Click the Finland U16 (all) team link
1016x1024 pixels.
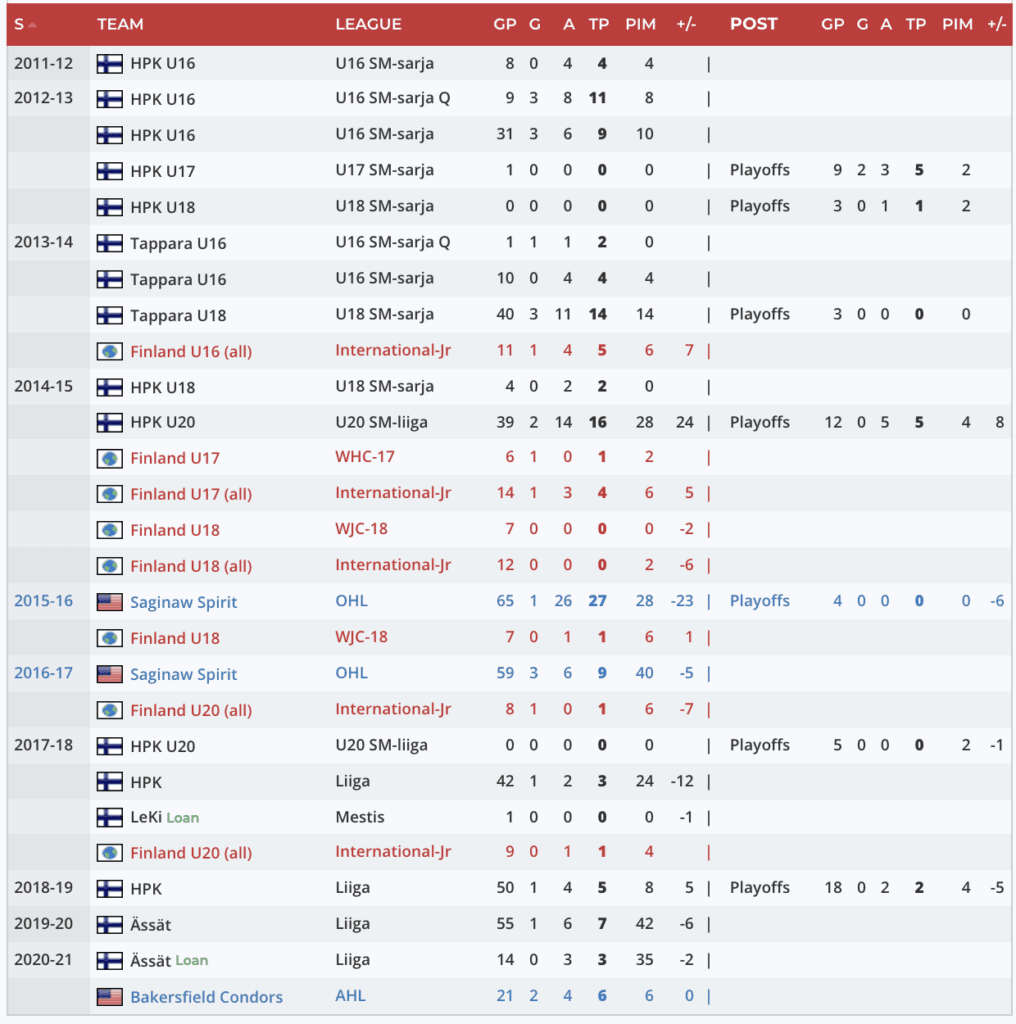pos(191,351)
